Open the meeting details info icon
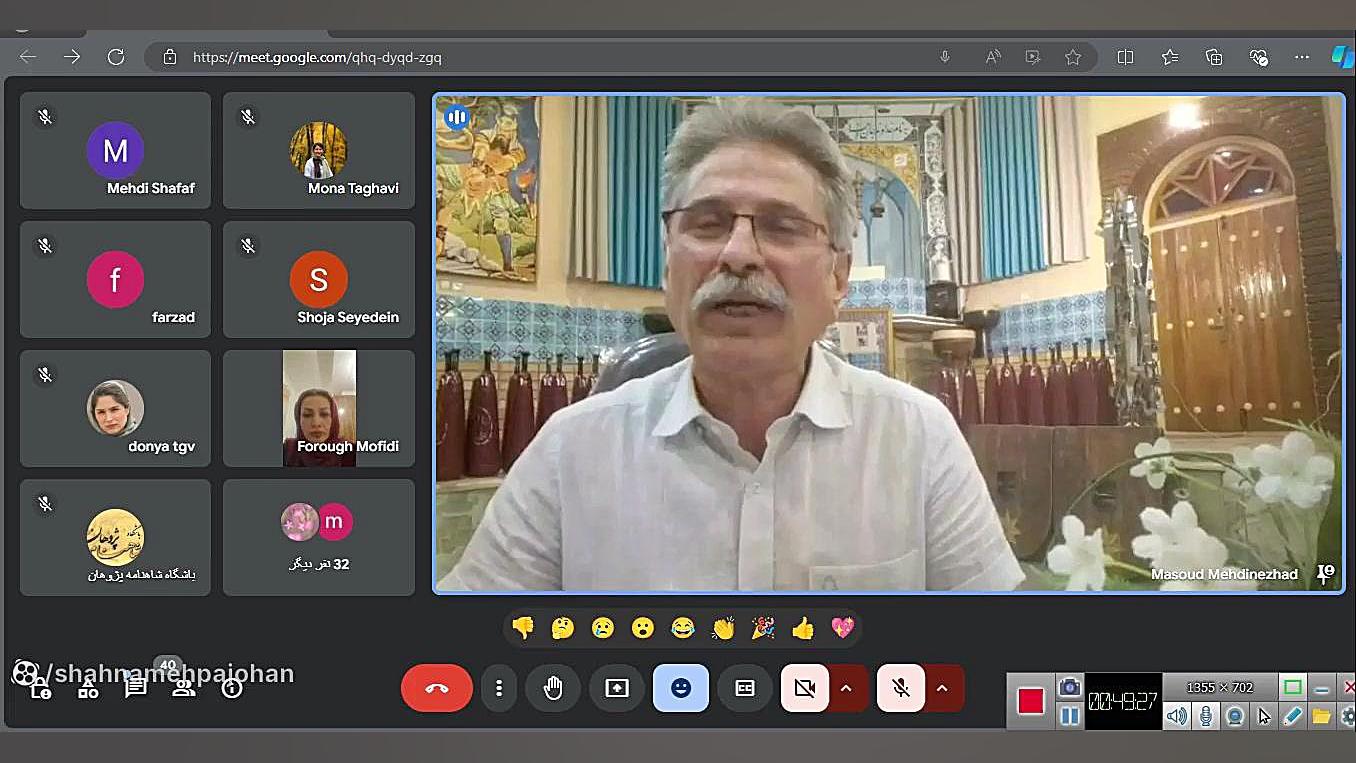 tap(232, 688)
